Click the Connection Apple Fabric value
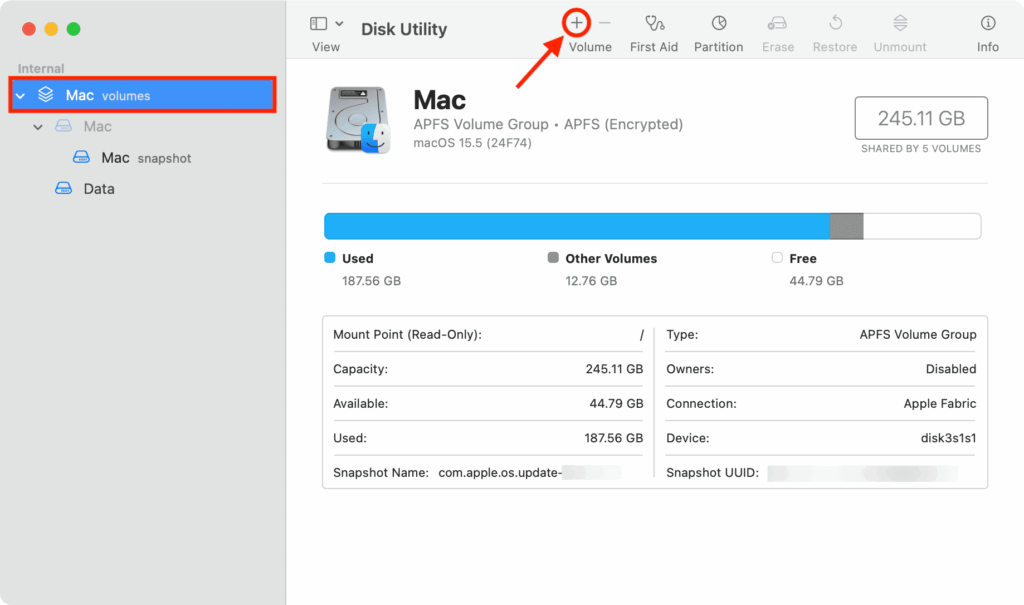Screen dimensions: 1024x605 pos(940,404)
